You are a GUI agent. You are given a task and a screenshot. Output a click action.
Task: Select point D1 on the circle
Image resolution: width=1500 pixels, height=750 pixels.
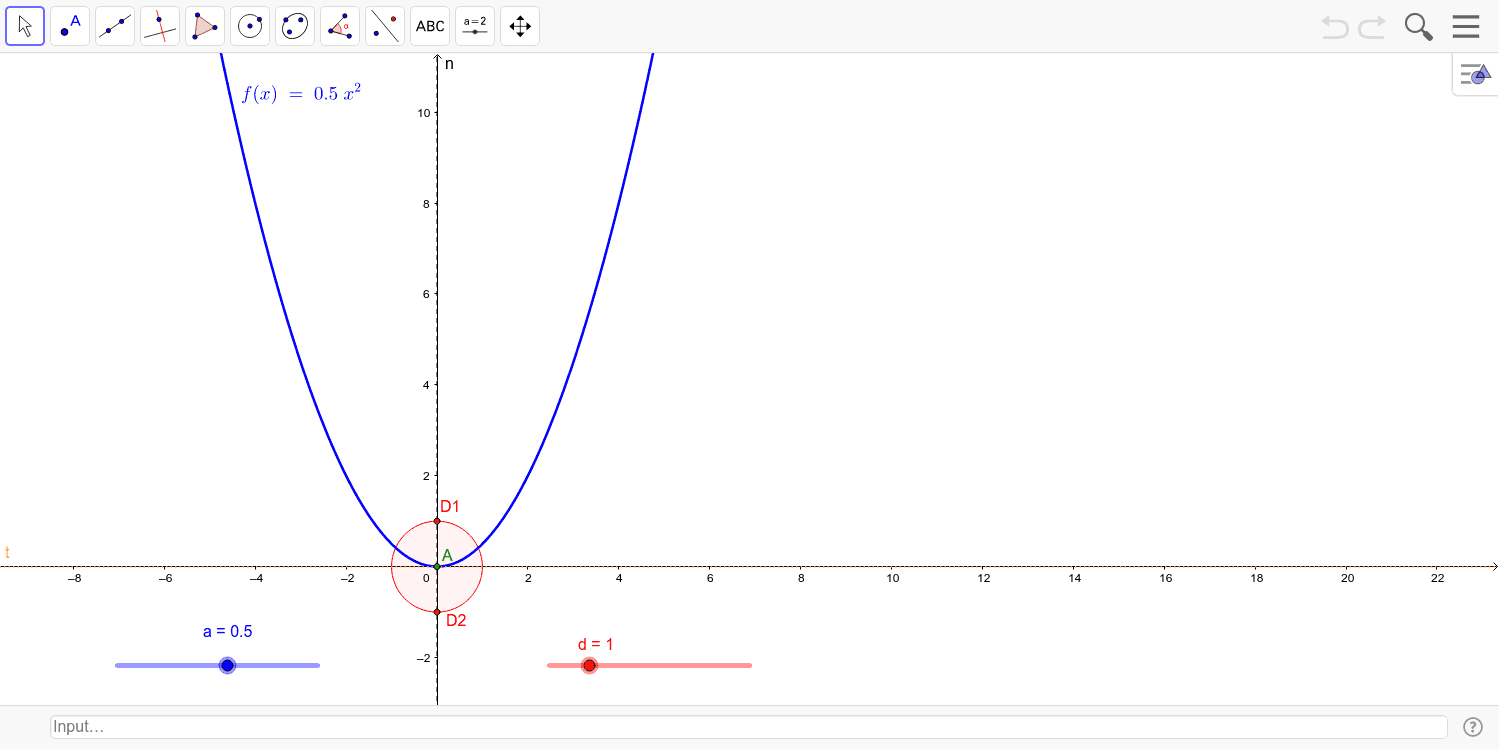point(437,521)
